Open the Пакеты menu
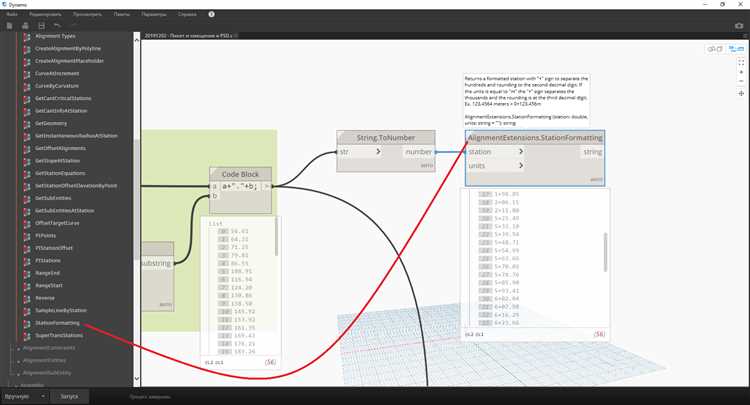Image resolution: width=750 pixels, height=405 pixels. [121, 15]
